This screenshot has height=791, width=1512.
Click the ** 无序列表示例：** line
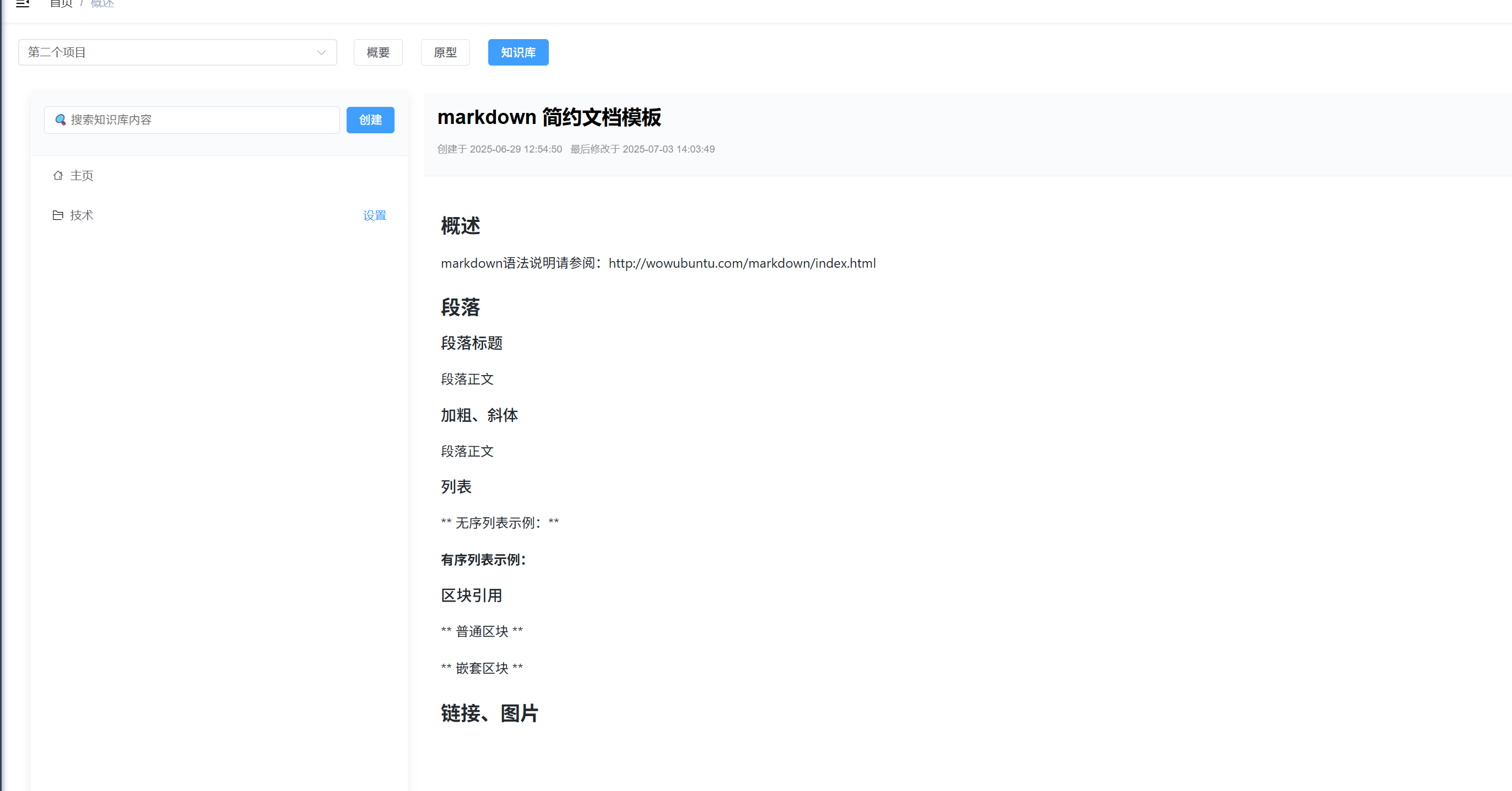pos(499,523)
